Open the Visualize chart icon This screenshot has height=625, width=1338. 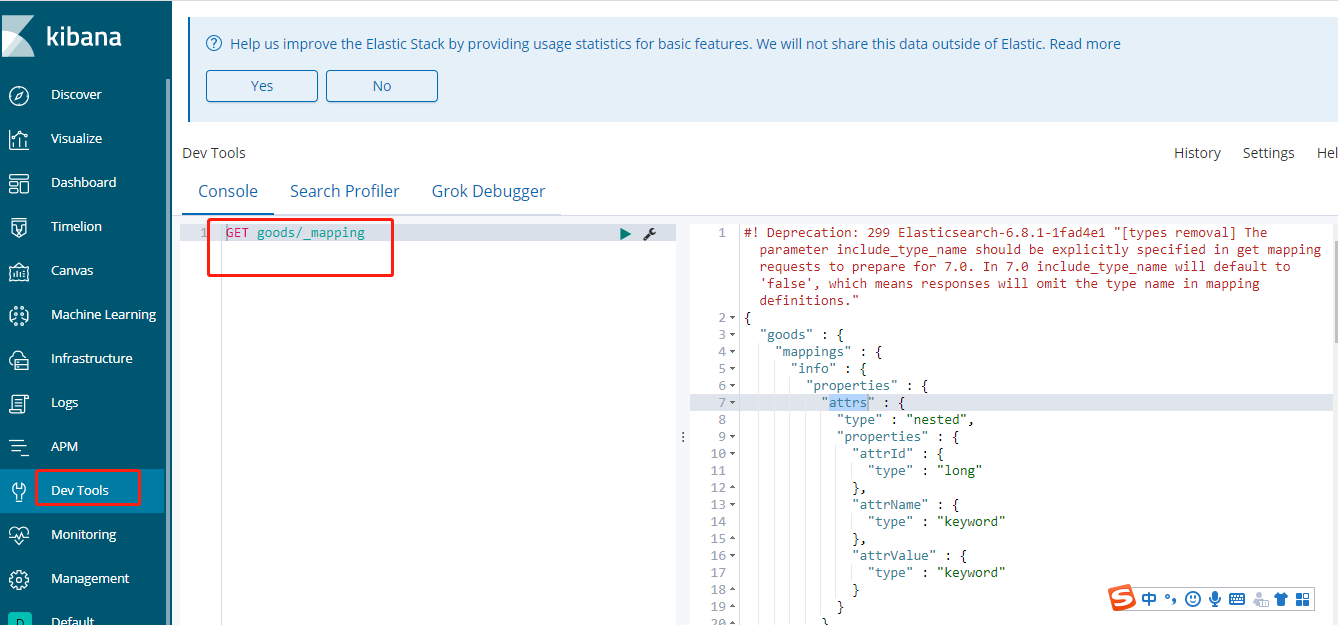click(19, 139)
